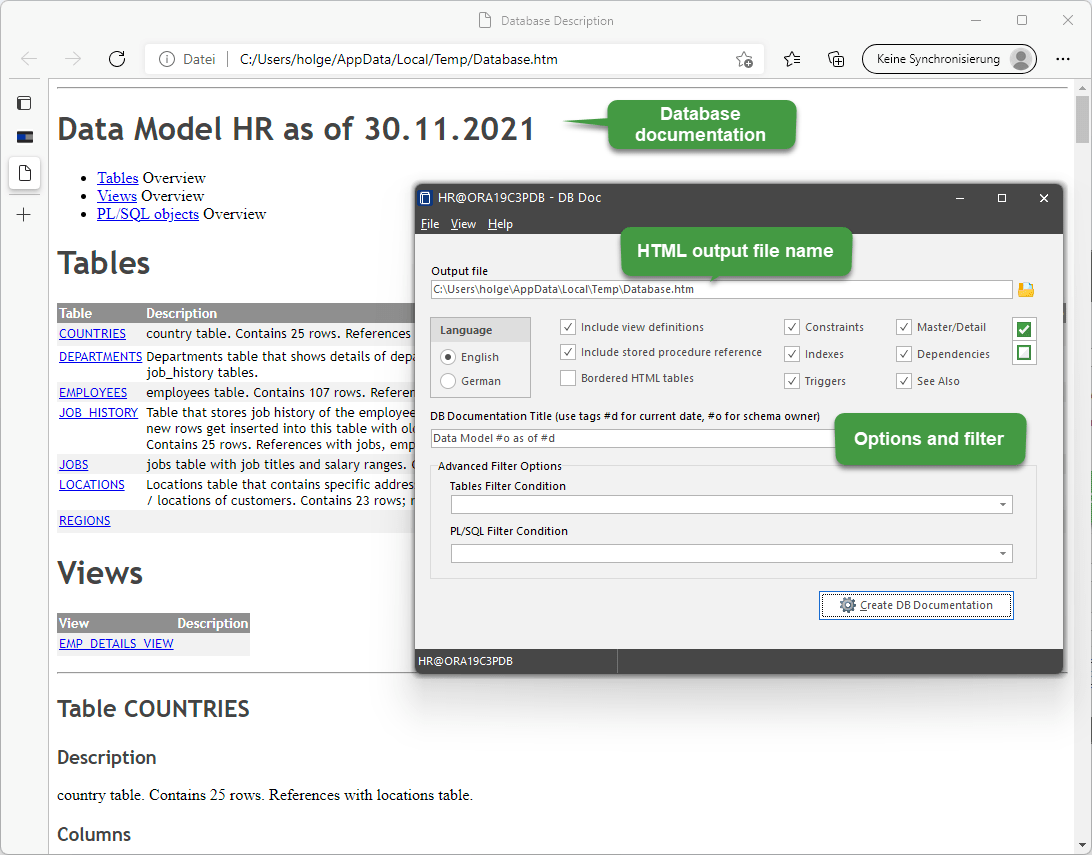Click the Output file path input field

pos(720,290)
